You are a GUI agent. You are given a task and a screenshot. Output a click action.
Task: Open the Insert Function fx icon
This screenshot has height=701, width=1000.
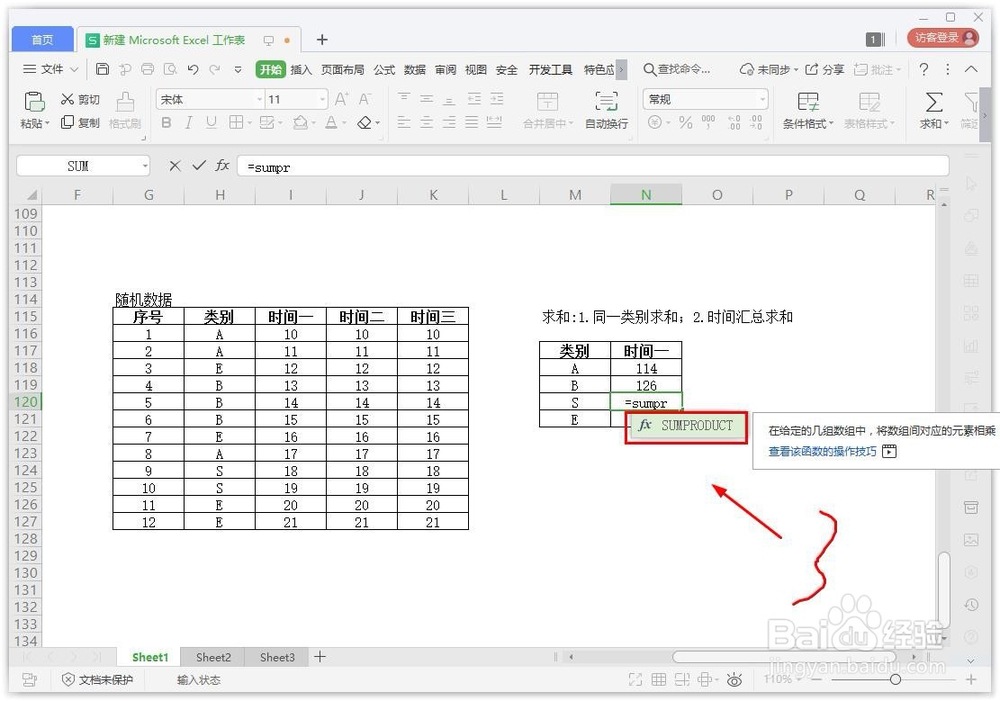pos(222,166)
